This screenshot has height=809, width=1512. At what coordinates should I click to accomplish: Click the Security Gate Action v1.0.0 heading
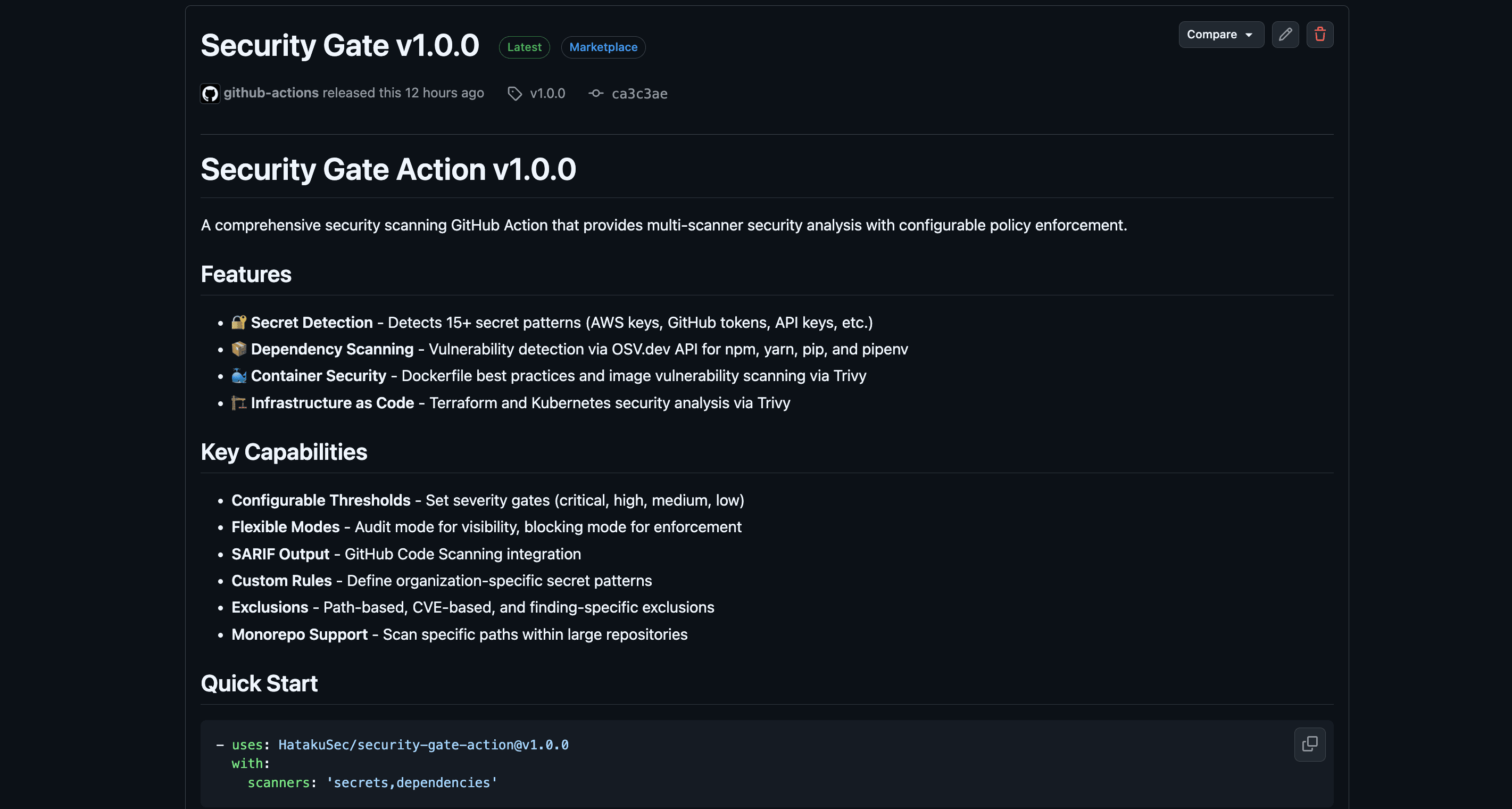(x=388, y=169)
